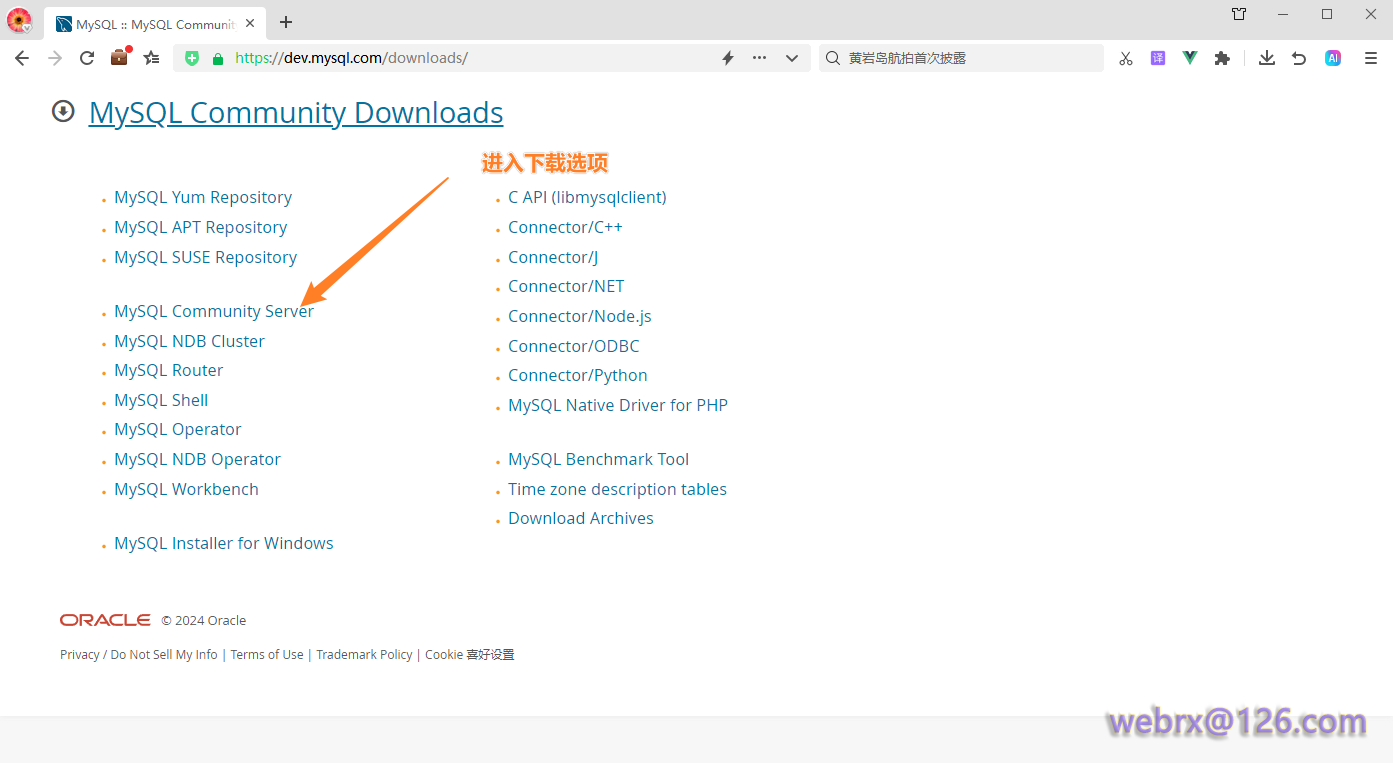Image resolution: width=1393 pixels, height=763 pixels.
Task: Open MySQL Router link
Action: point(168,371)
